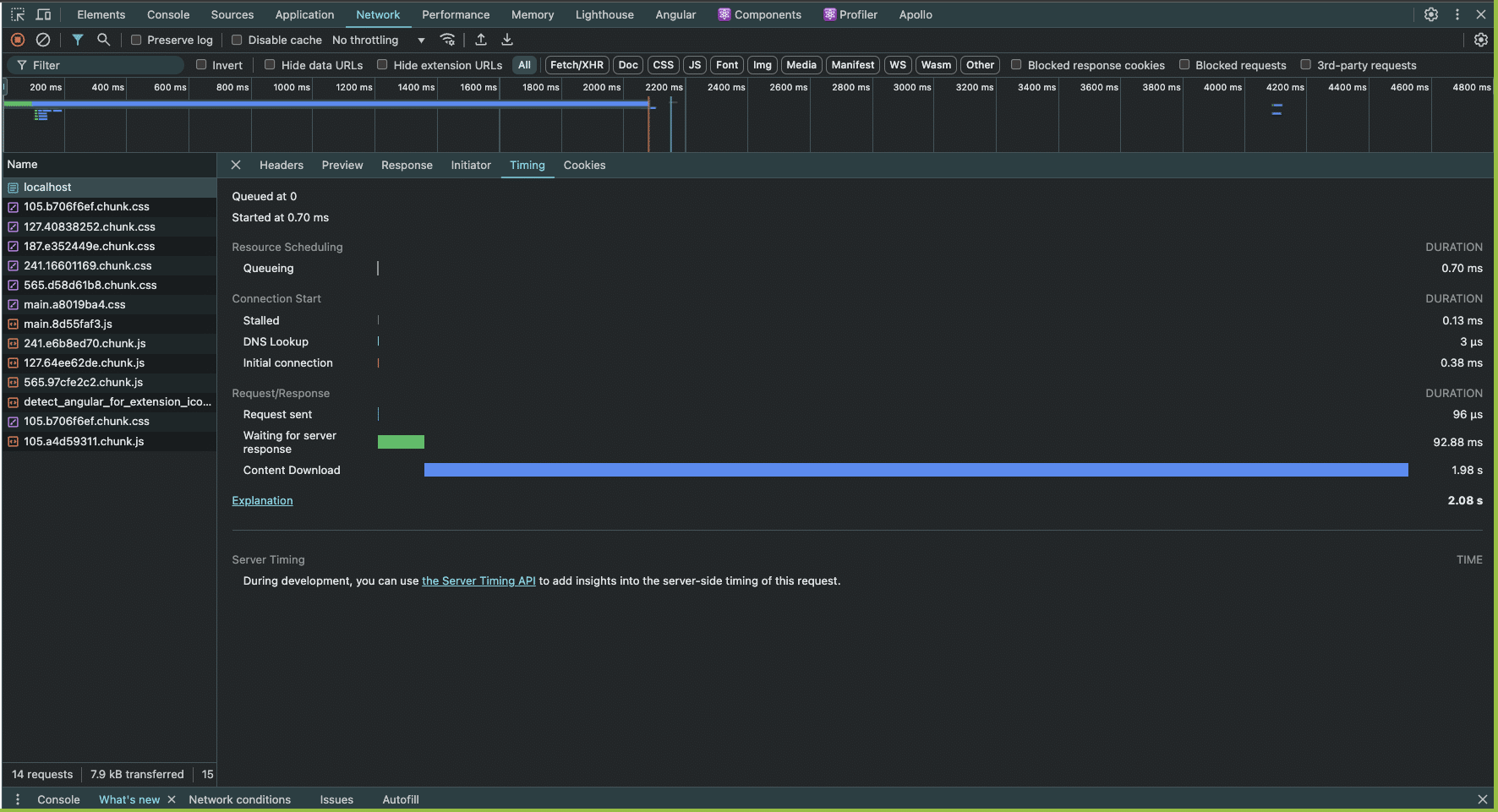Screen dimensions: 1498x812
Task: Toggle the filter funnel icon
Action: pos(78,40)
